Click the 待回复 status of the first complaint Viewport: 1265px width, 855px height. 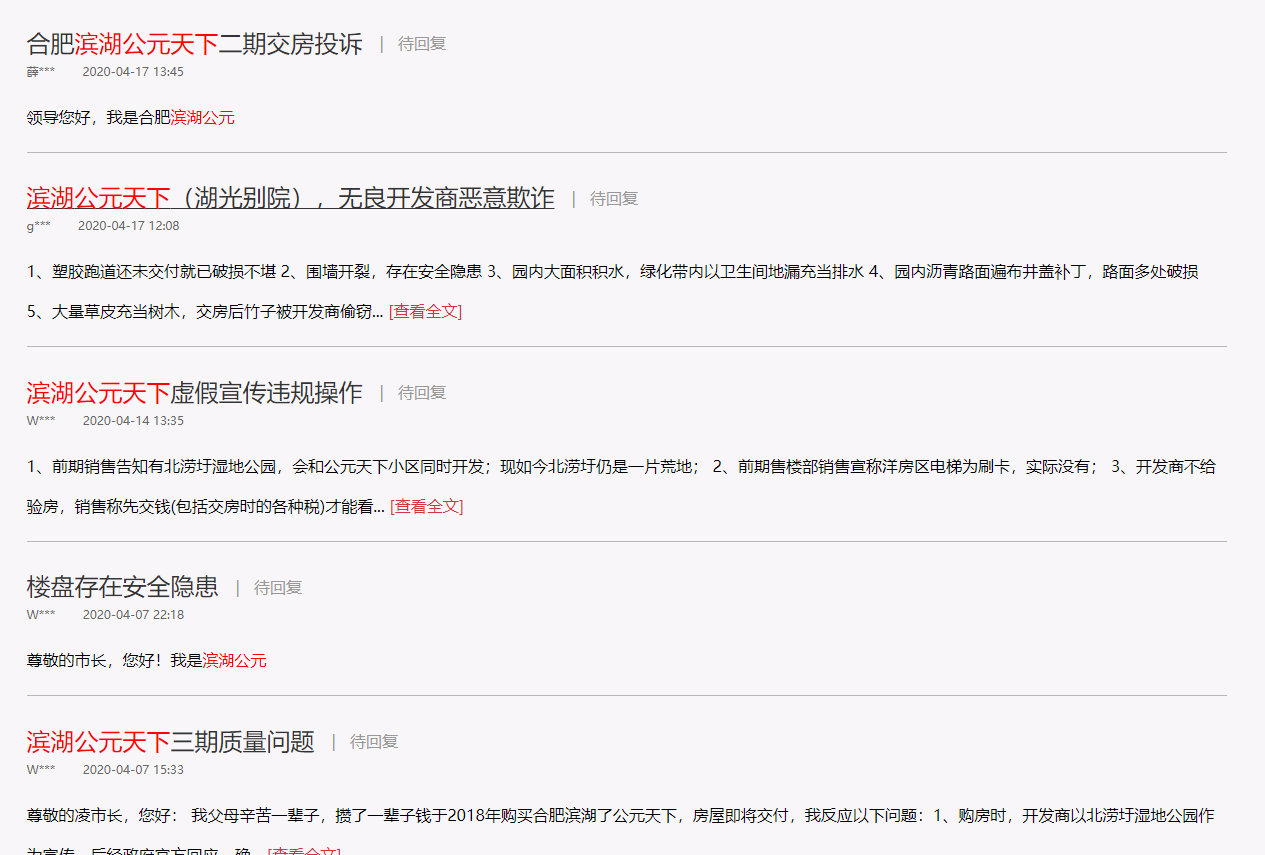pos(423,43)
